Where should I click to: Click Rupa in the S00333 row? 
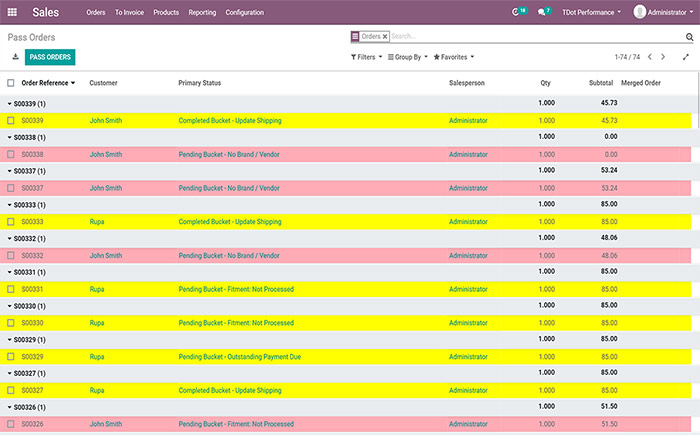(97, 222)
